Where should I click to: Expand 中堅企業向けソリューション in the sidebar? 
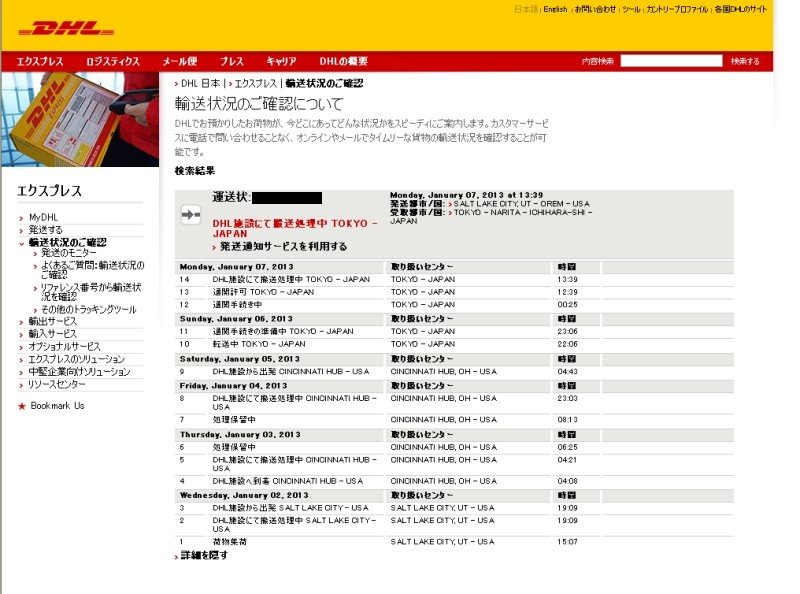coord(80,372)
